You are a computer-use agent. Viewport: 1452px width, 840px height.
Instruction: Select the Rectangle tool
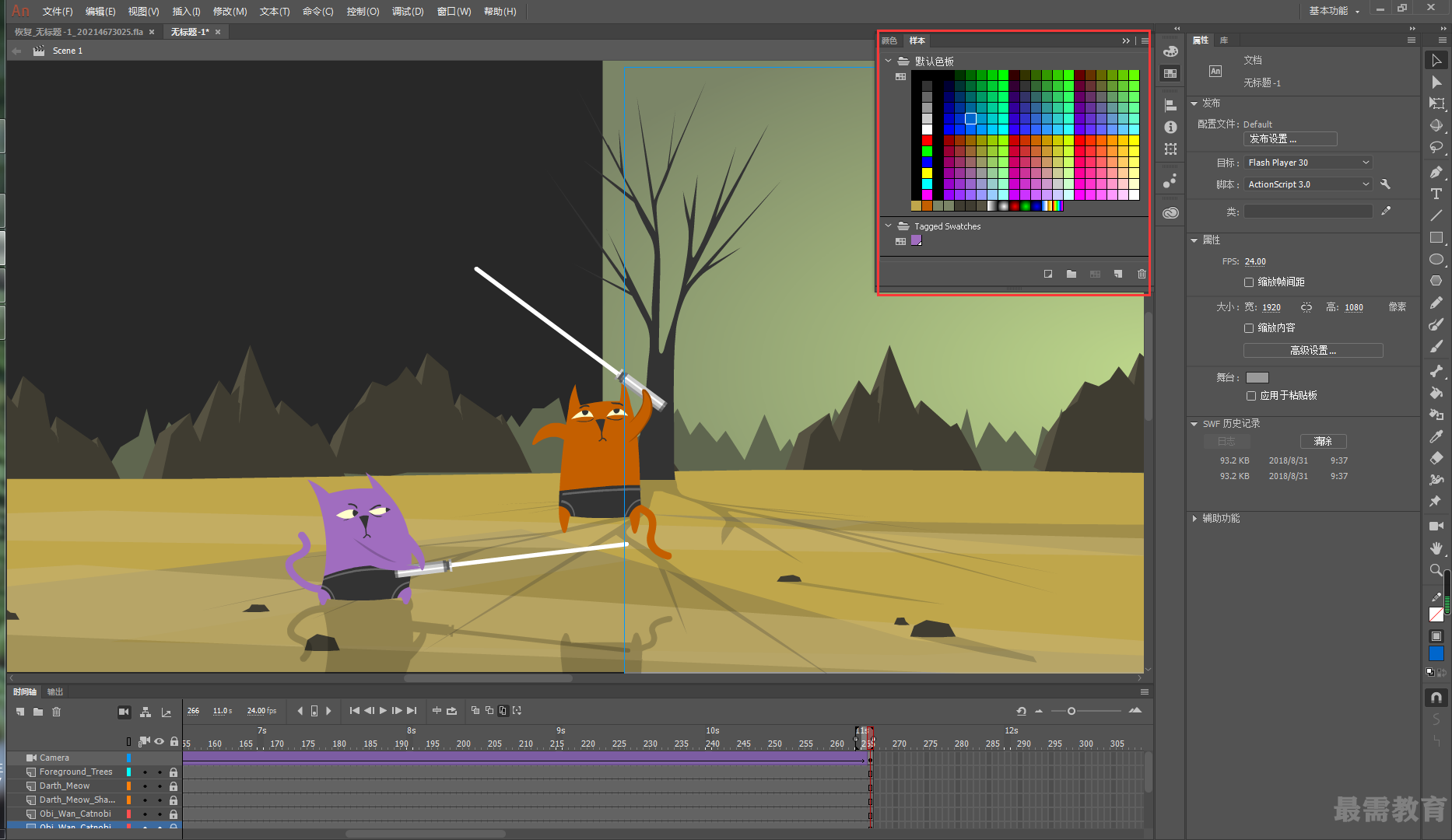point(1436,237)
